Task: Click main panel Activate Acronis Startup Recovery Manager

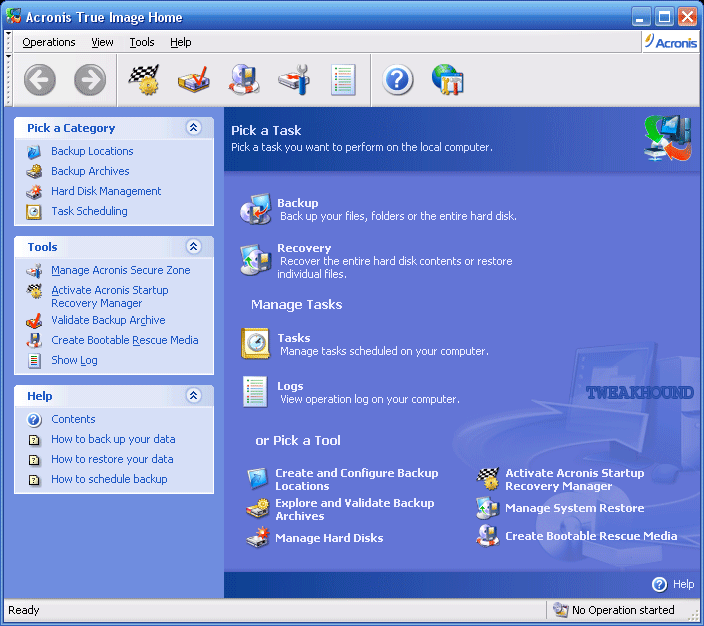Action: click(x=575, y=480)
